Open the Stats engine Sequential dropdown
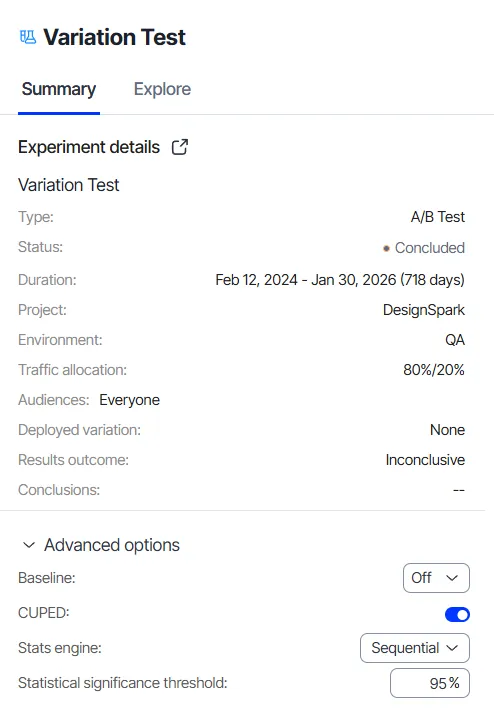Image resolution: width=494 pixels, height=709 pixels. click(x=415, y=648)
